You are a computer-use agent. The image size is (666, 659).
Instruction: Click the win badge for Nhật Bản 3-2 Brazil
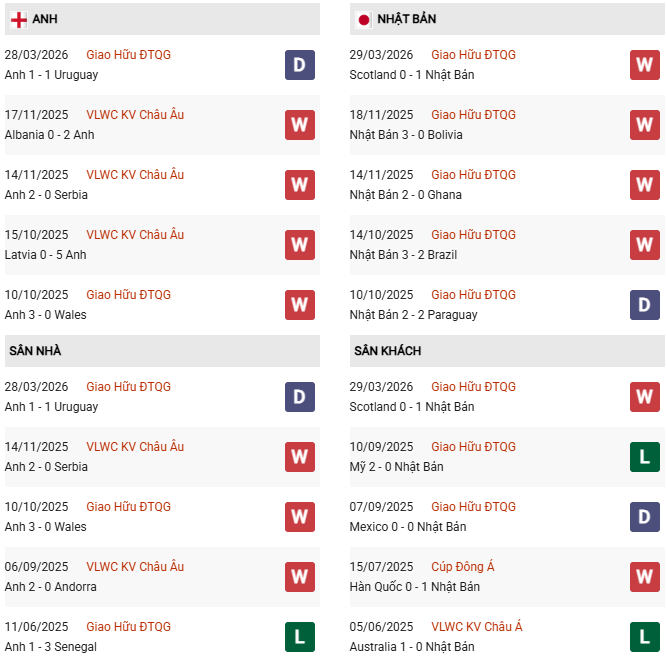coord(645,245)
